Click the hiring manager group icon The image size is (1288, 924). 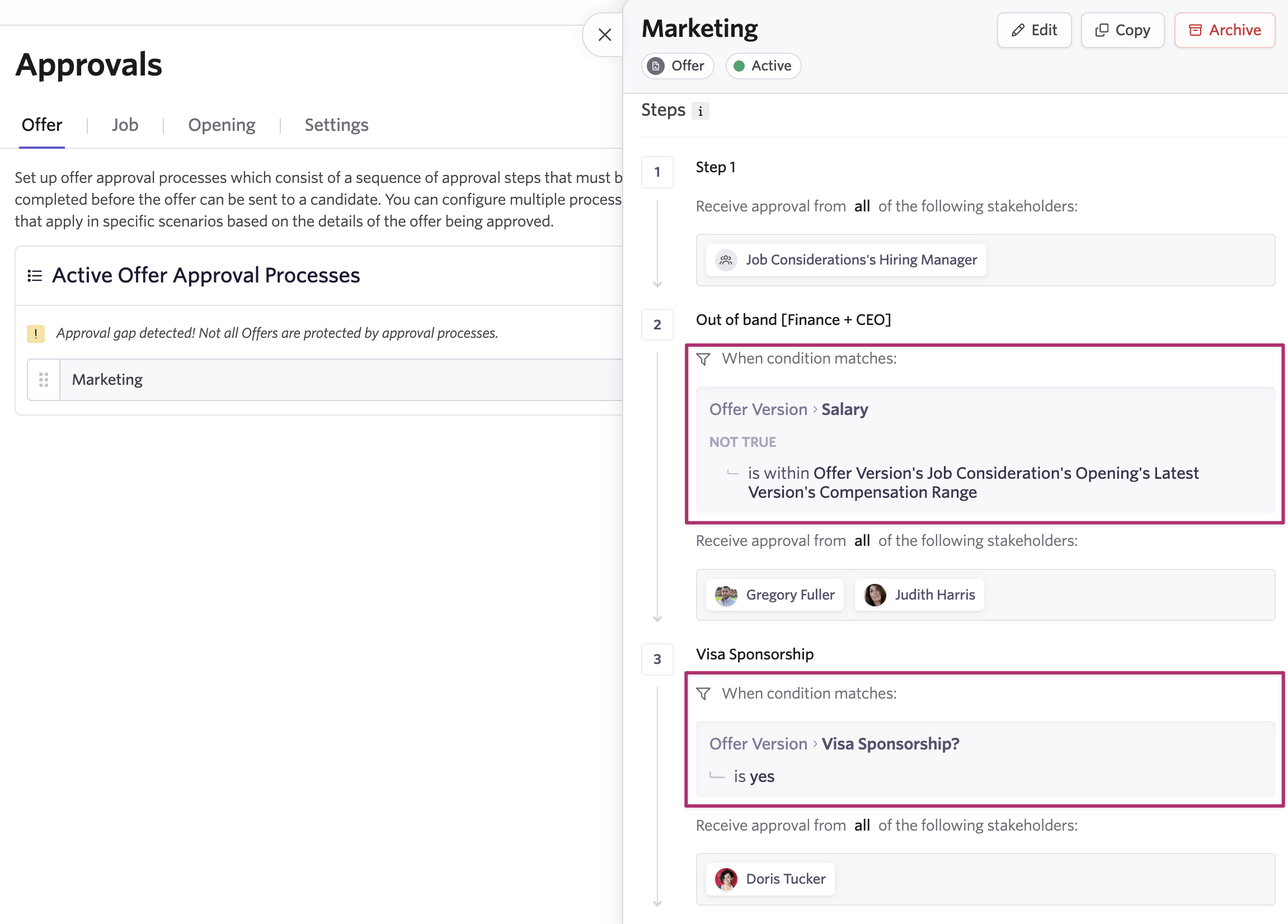click(x=725, y=260)
